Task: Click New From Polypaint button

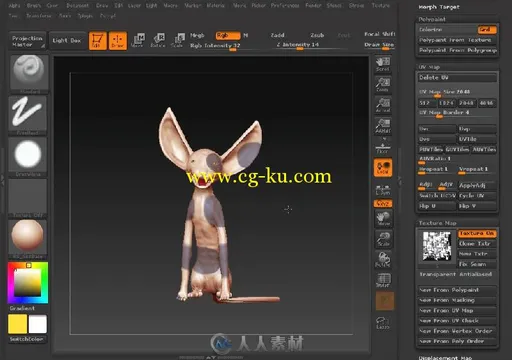Action: pyautogui.click(x=457, y=290)
